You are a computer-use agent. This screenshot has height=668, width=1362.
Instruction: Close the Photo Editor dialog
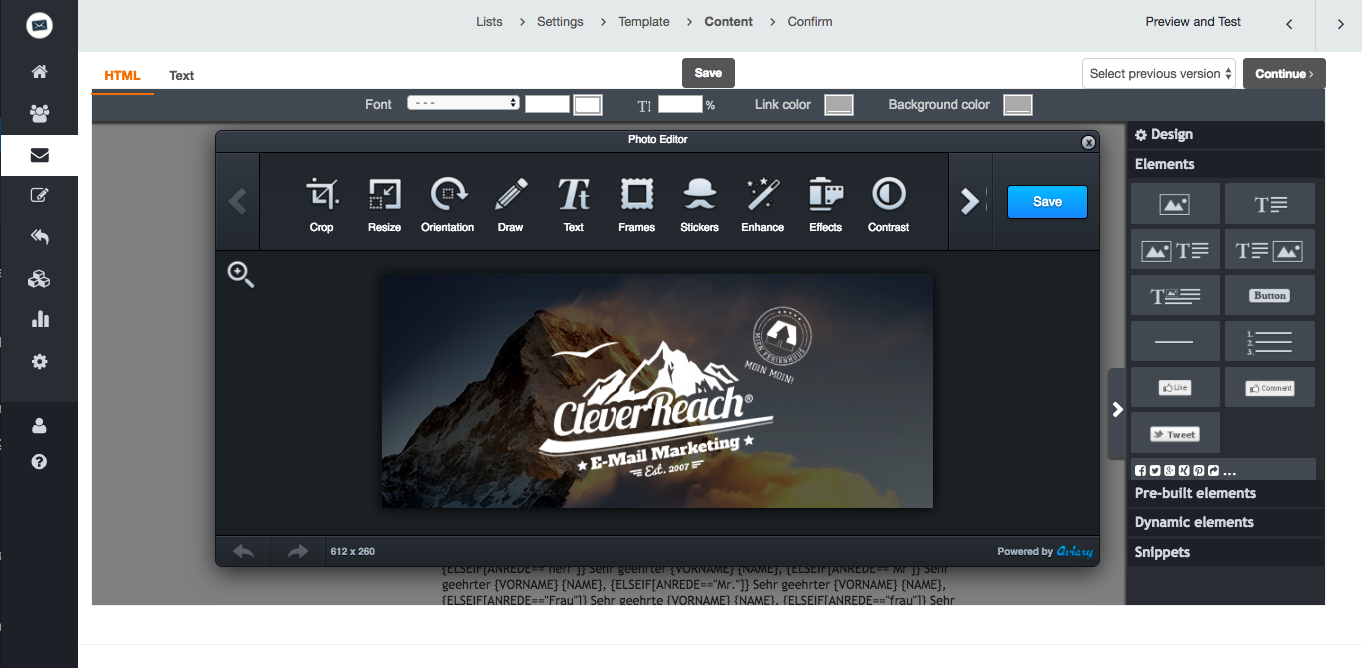[x=1088, y=143]
